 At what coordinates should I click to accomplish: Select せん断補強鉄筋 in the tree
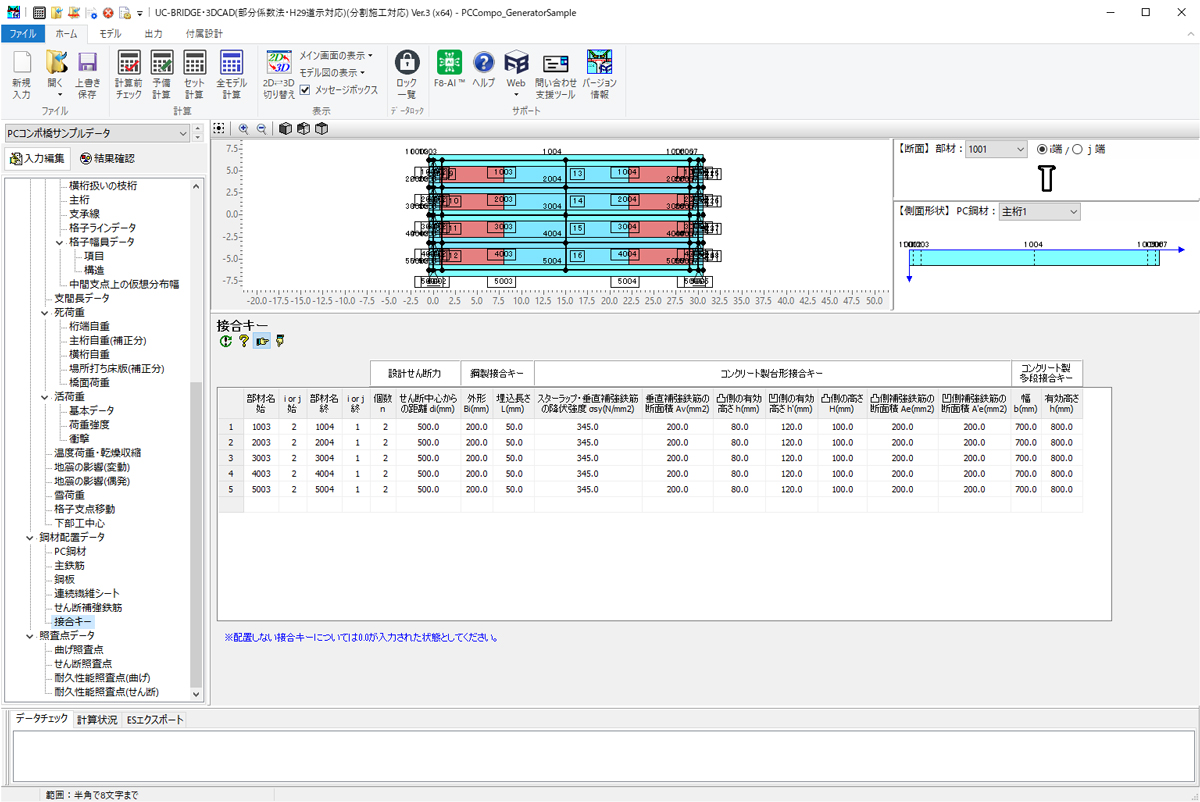[88, 607]
